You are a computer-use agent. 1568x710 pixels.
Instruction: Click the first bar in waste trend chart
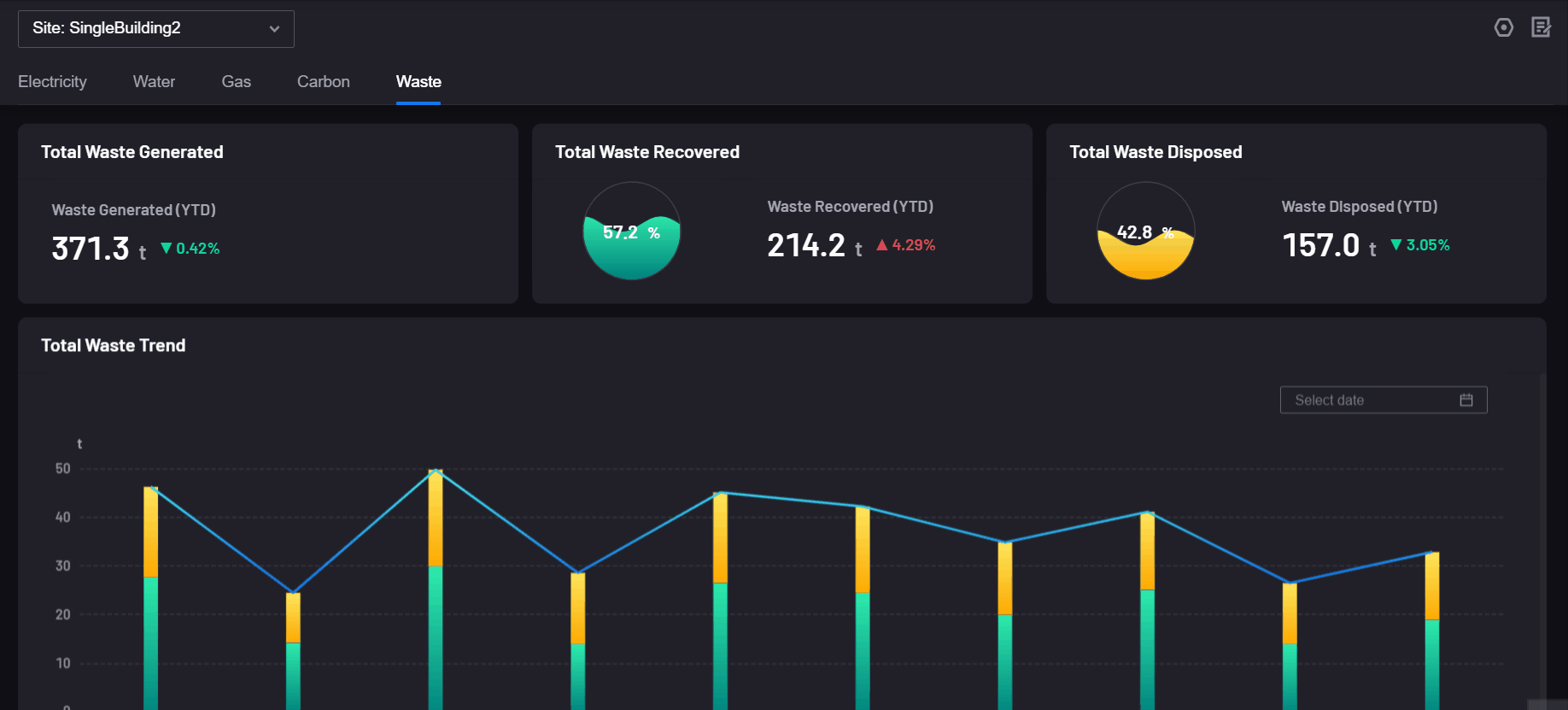pyautogui.click(x=150, y=598)
